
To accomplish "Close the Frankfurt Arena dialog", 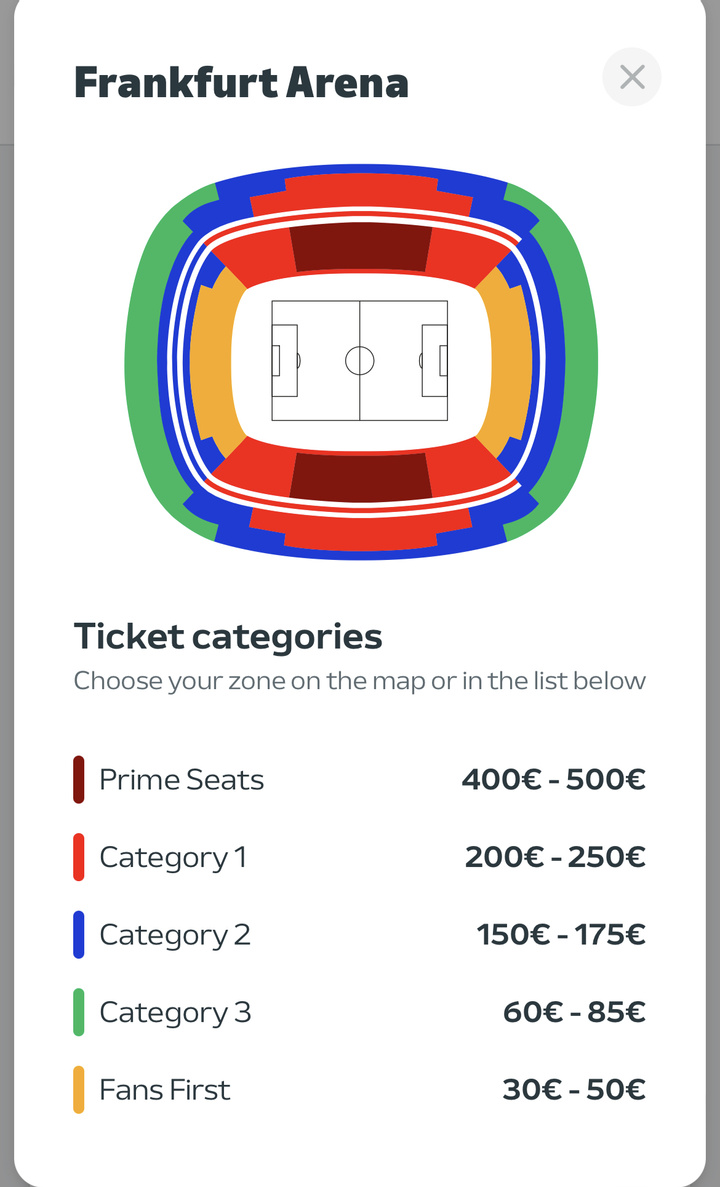I will pyautogui.click(x=631, y=76).
